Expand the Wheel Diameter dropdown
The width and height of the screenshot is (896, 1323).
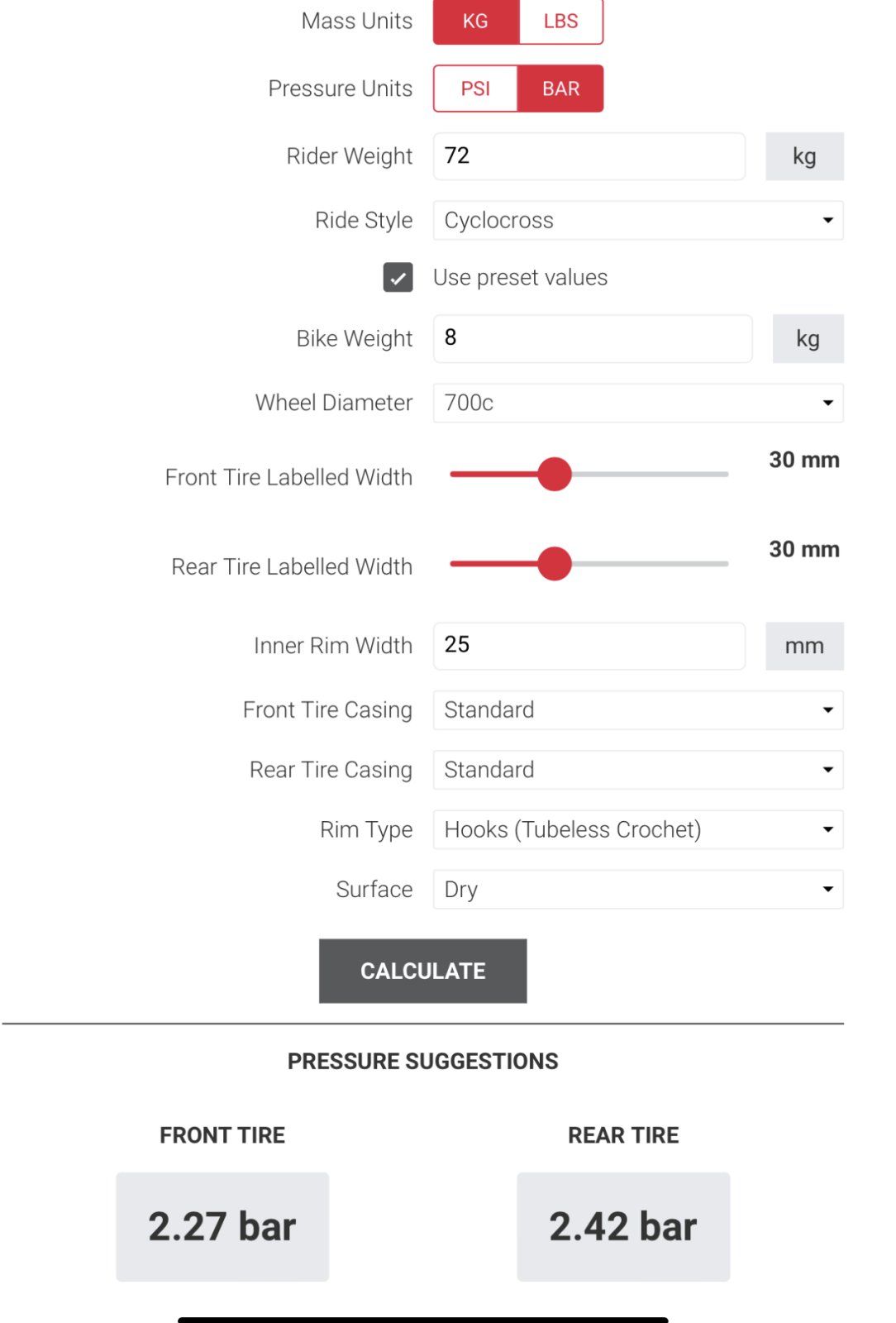pos(637,403)
